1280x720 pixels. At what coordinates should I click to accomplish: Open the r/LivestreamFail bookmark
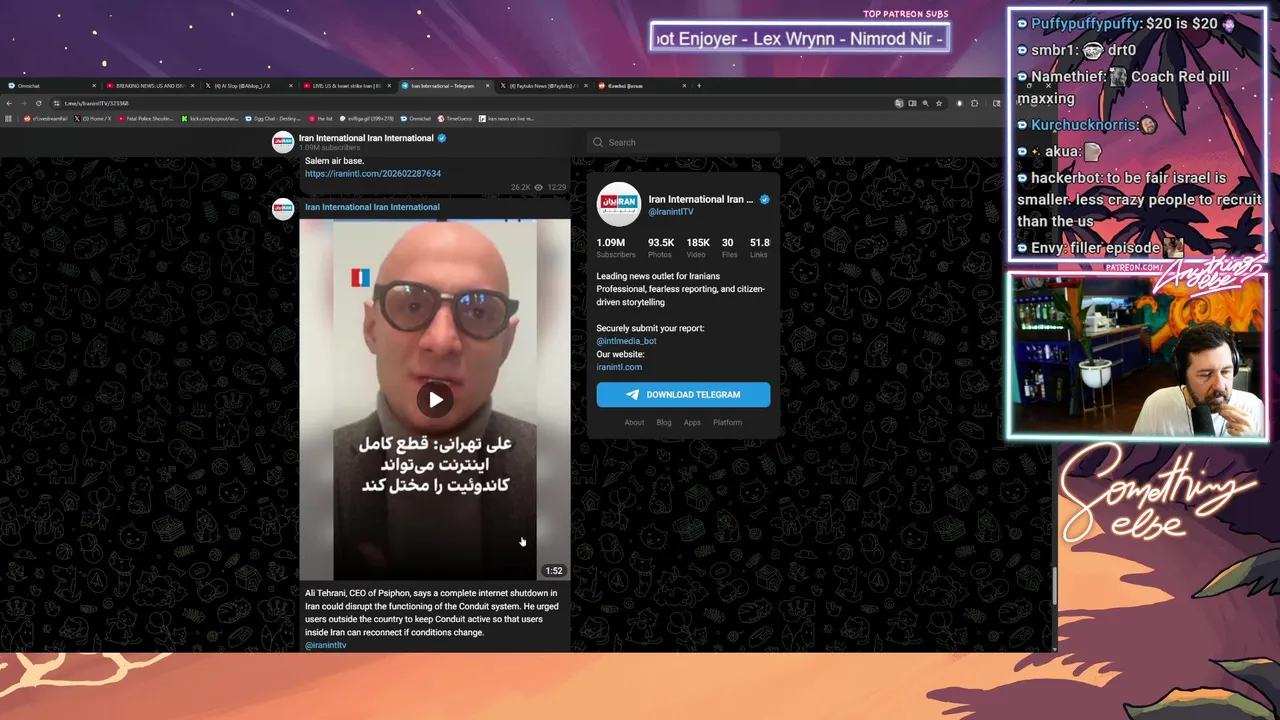click(x=46, y=118)
